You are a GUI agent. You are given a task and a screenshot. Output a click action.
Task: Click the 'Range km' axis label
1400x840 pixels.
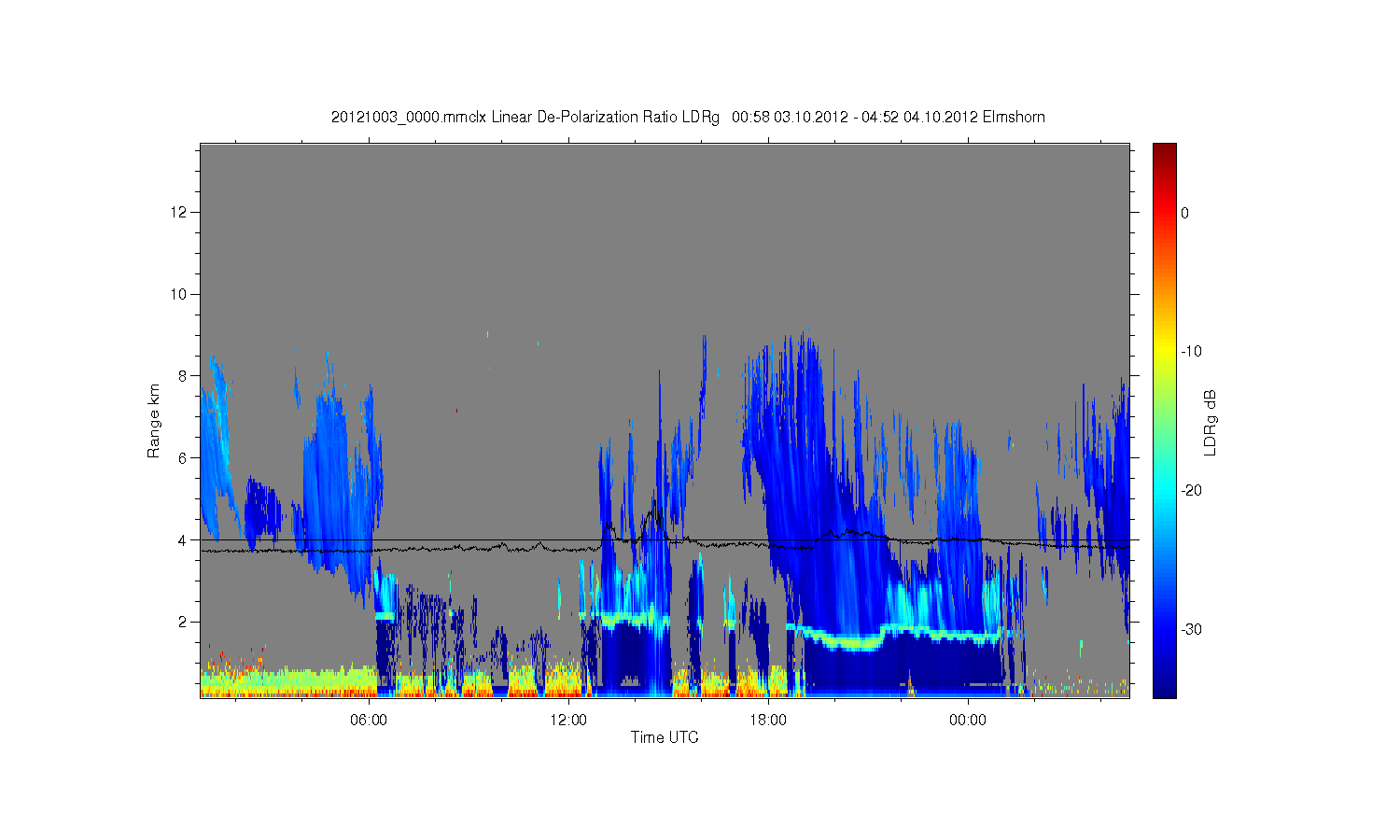point(154,421)
